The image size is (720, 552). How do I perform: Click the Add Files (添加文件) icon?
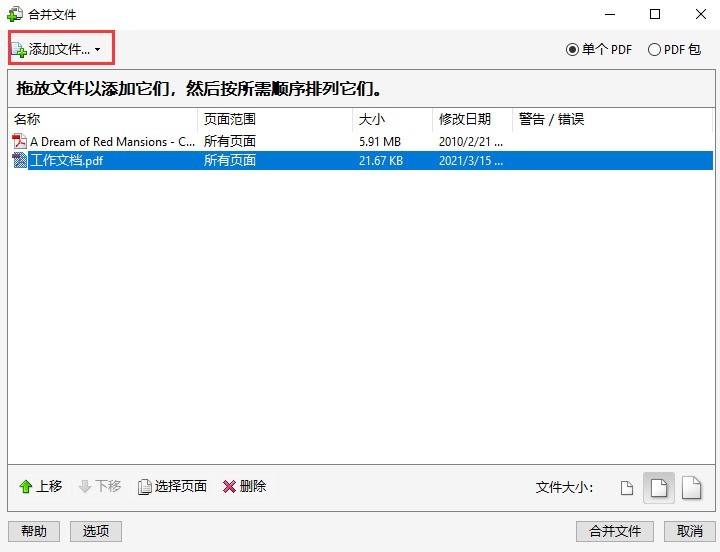(19, 49)
